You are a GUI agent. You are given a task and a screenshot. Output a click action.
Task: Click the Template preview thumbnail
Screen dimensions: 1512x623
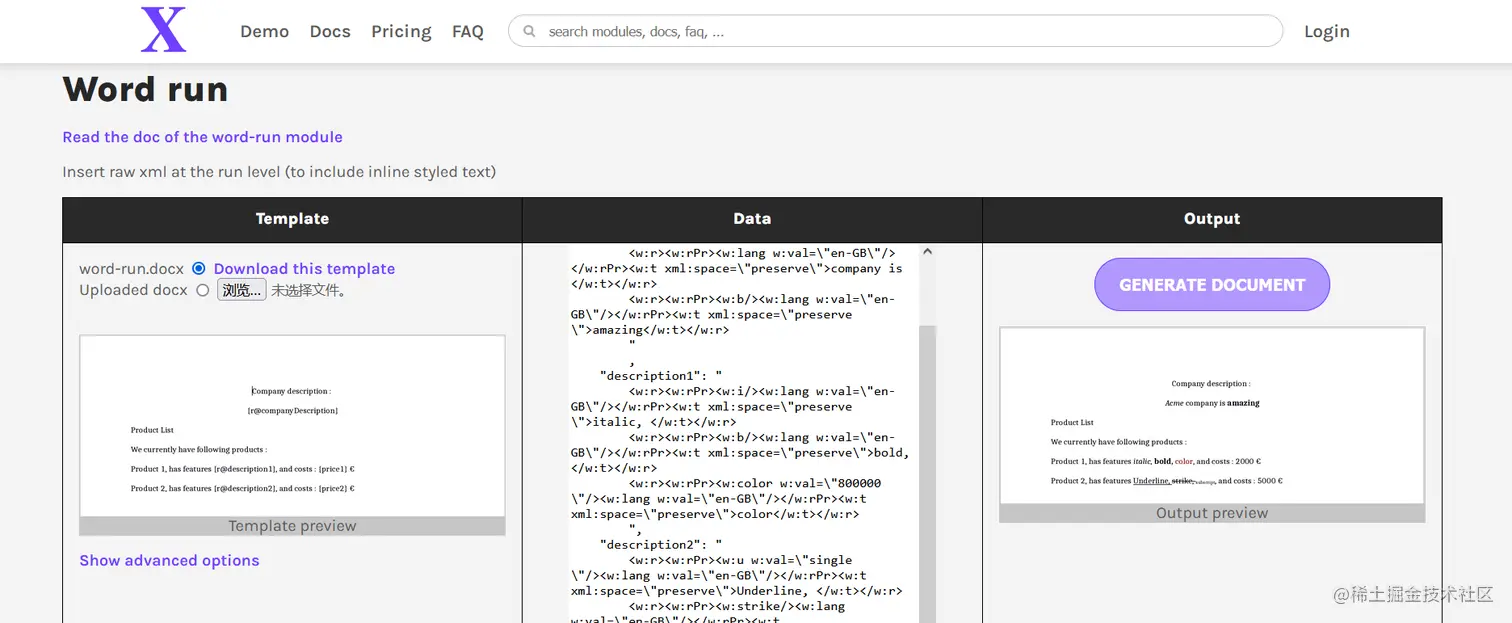[x=292, y=426]
